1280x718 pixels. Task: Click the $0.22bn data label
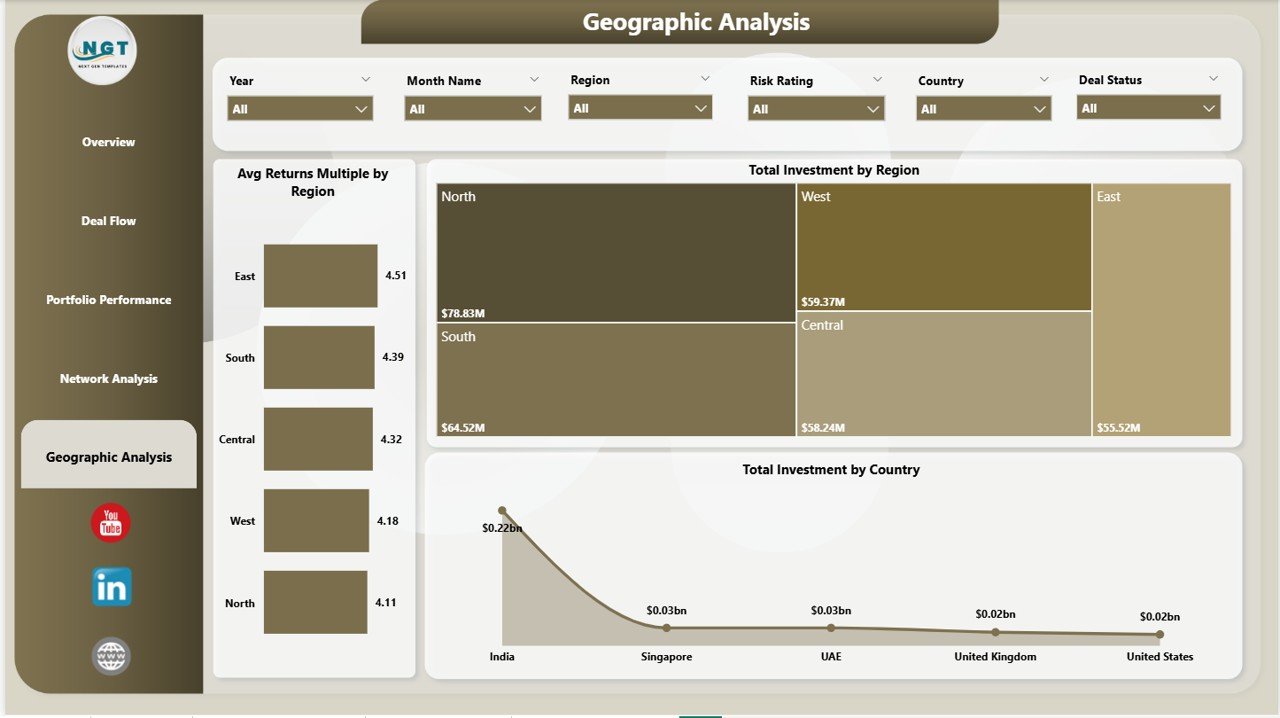502,527
